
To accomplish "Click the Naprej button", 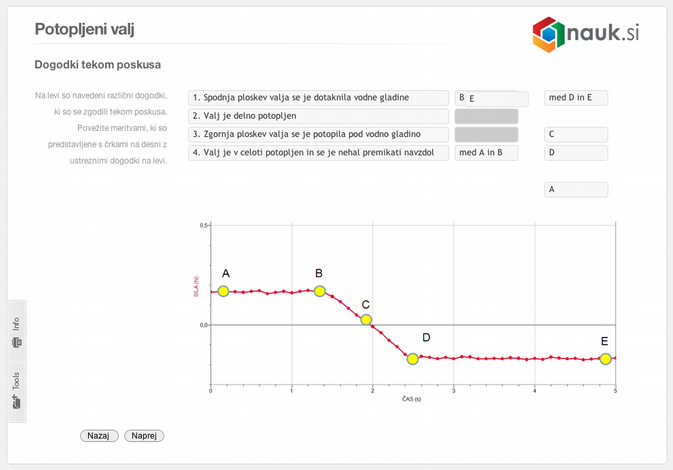I will click(x=144, y=436).
